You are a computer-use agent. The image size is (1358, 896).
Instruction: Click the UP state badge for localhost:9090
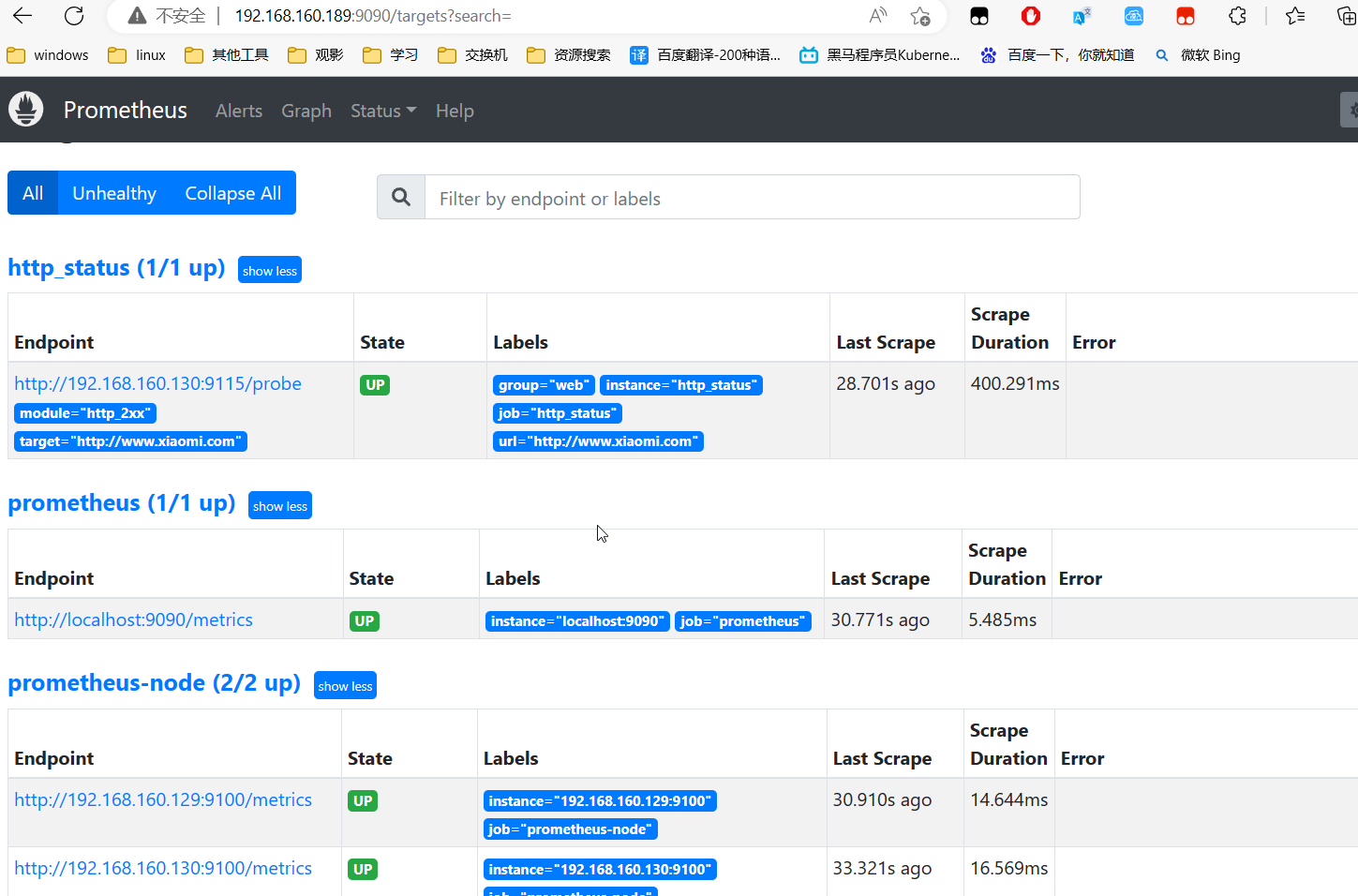pyautogui.click(x=365, y=621)
